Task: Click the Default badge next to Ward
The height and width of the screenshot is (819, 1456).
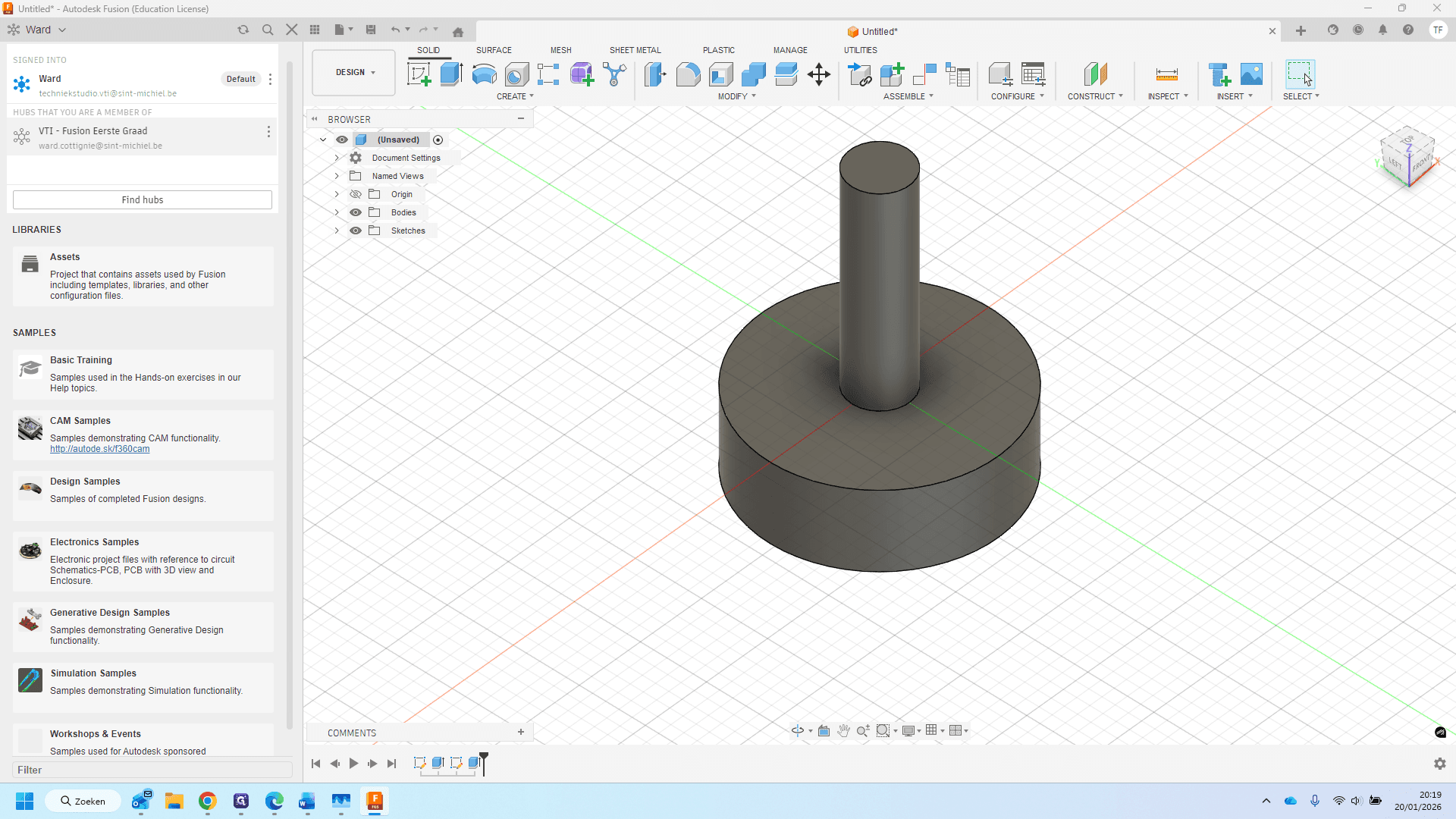Action: click(240, 79)
